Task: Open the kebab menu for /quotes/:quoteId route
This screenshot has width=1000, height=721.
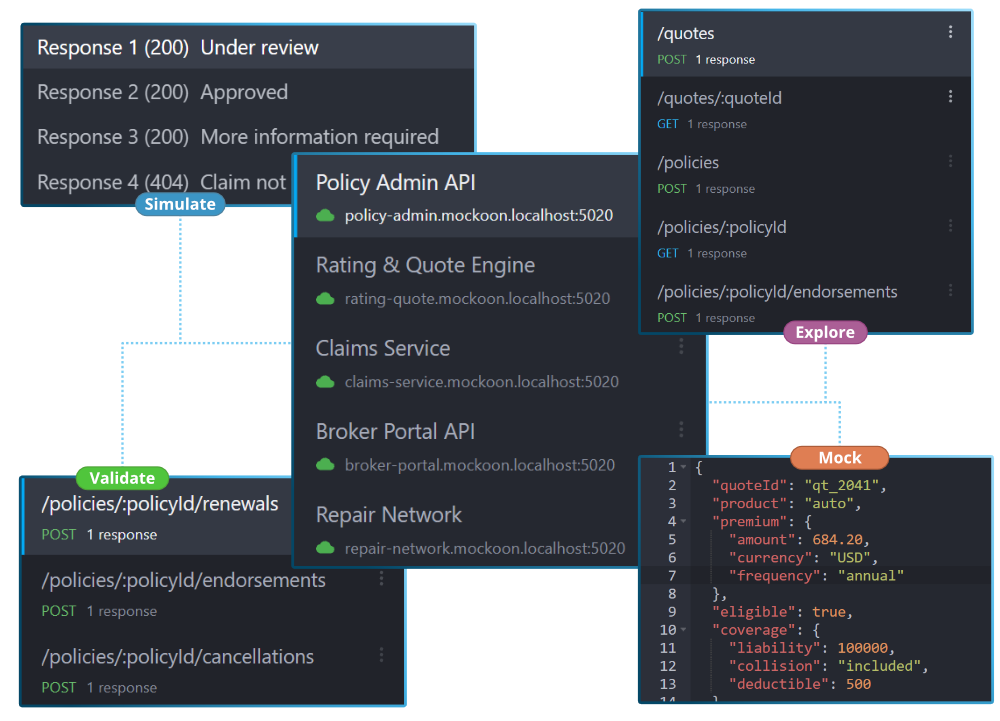Action: (950, 96)
